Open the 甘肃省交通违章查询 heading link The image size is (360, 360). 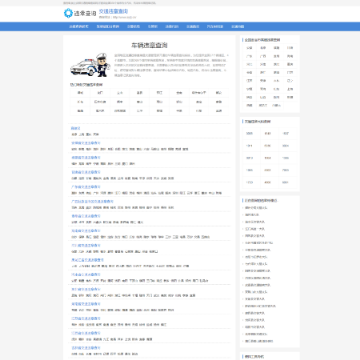point(86,172)
